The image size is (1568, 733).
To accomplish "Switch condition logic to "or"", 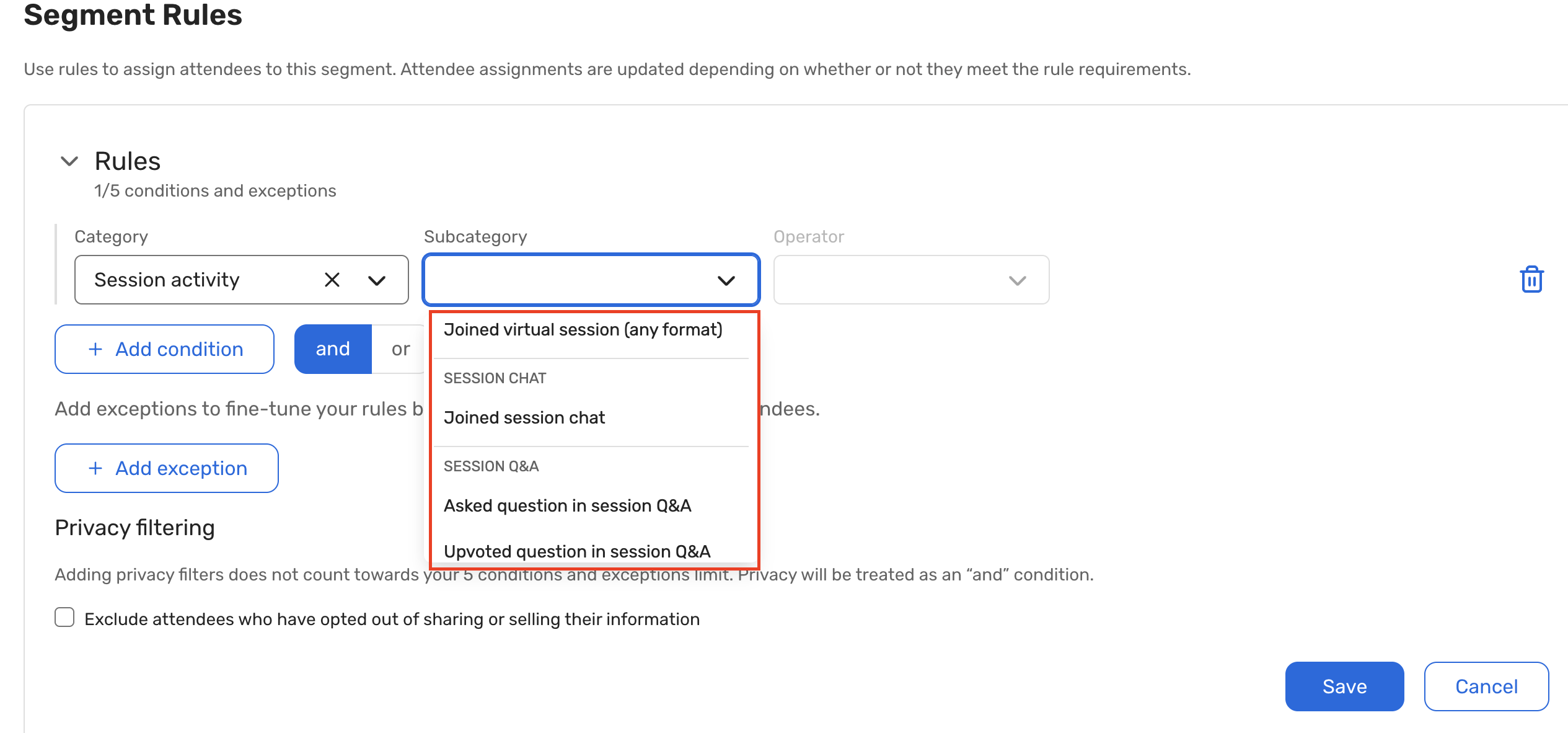I will (x=400, y=349).
